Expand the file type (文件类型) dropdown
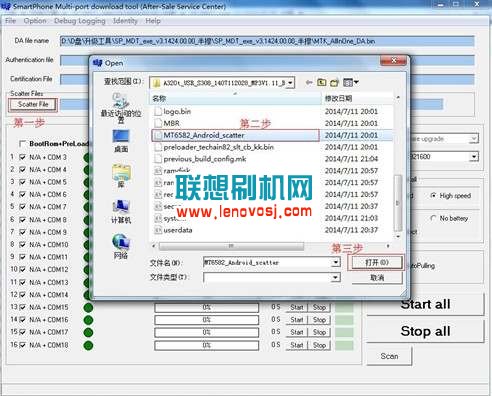The height and width of the screenshot is (396, 492). point(336,277)
